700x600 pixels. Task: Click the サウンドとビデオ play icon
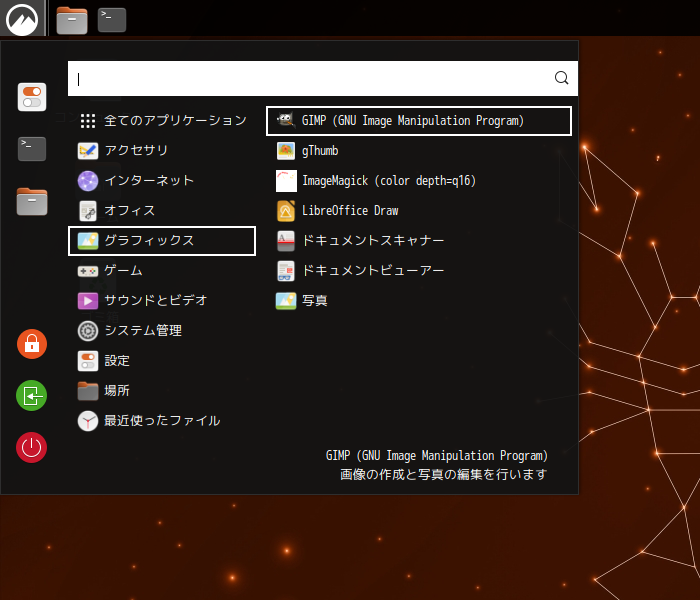click(88, 300)
